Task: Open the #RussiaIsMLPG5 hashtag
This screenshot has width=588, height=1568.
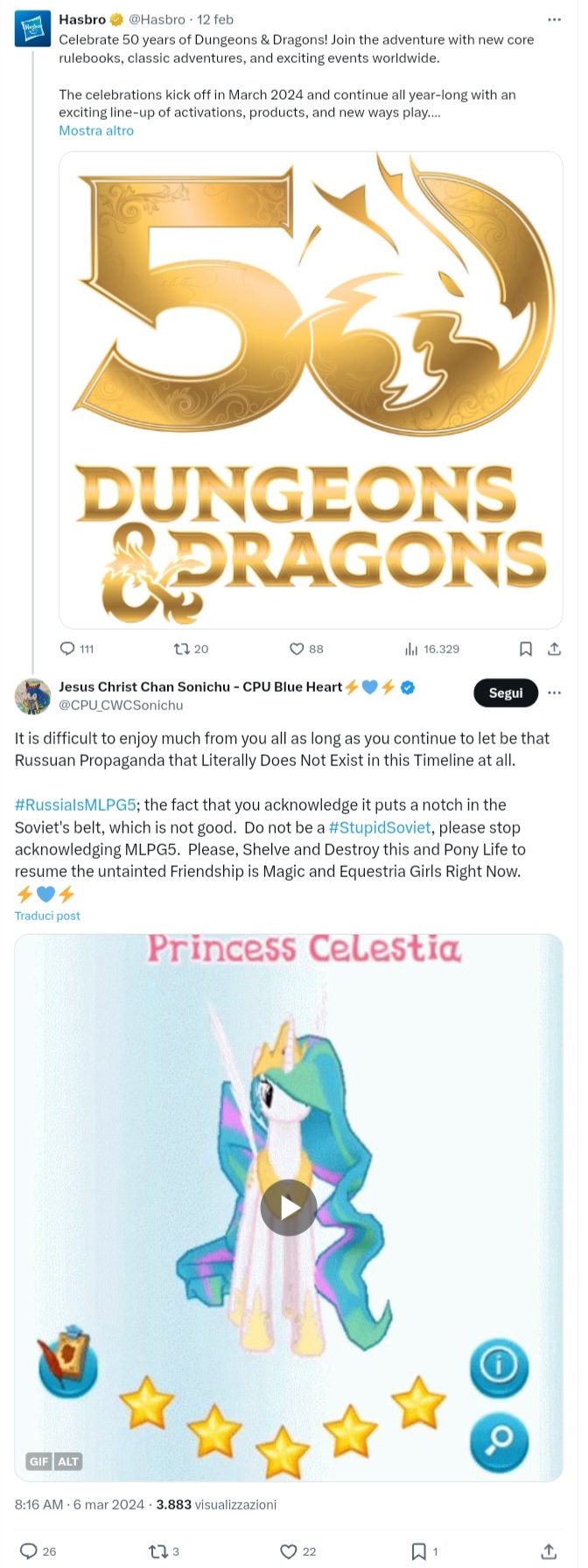Action: tap(75, 805)
